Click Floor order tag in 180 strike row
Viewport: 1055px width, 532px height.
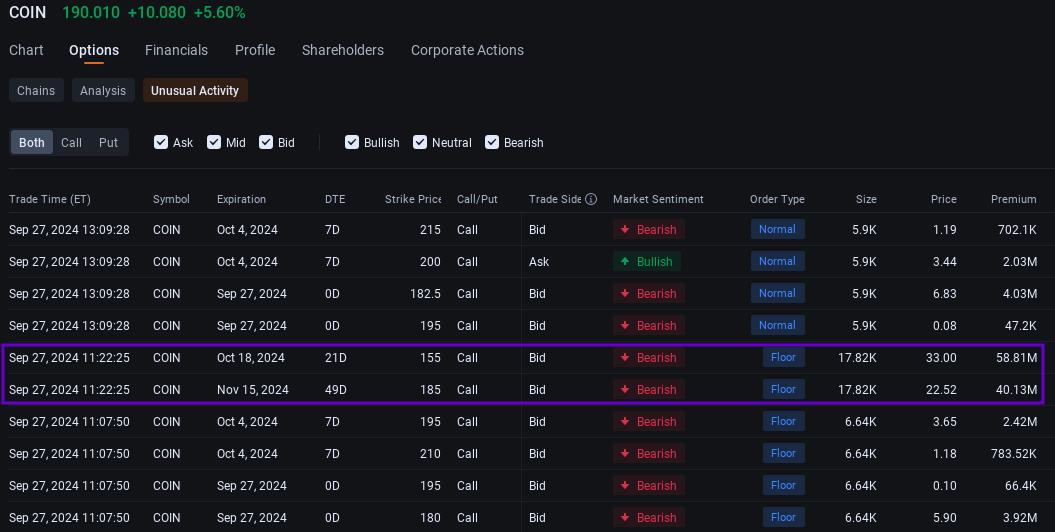click(783, 518)
